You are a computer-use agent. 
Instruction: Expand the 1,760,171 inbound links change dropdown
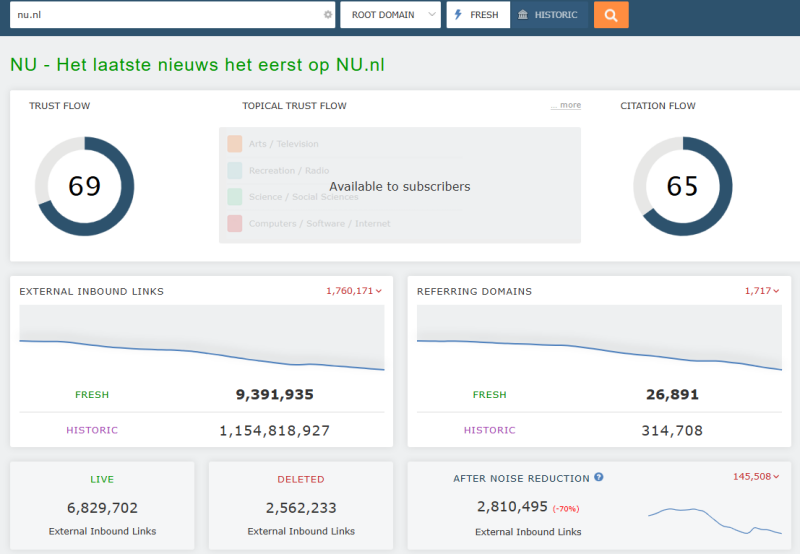tap(354, 291)
